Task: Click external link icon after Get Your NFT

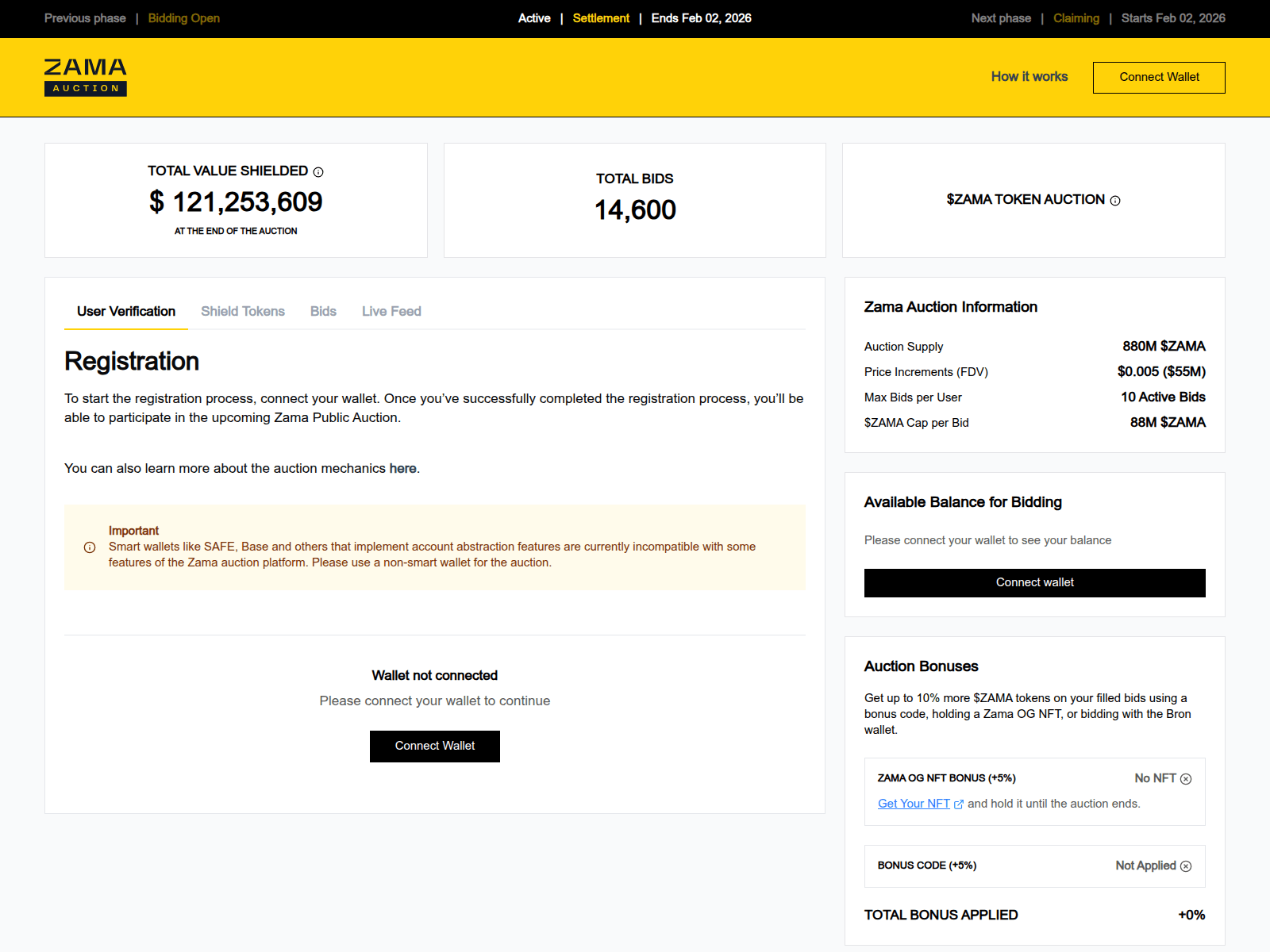Action: pyautogui.click(x=959, y=804)
